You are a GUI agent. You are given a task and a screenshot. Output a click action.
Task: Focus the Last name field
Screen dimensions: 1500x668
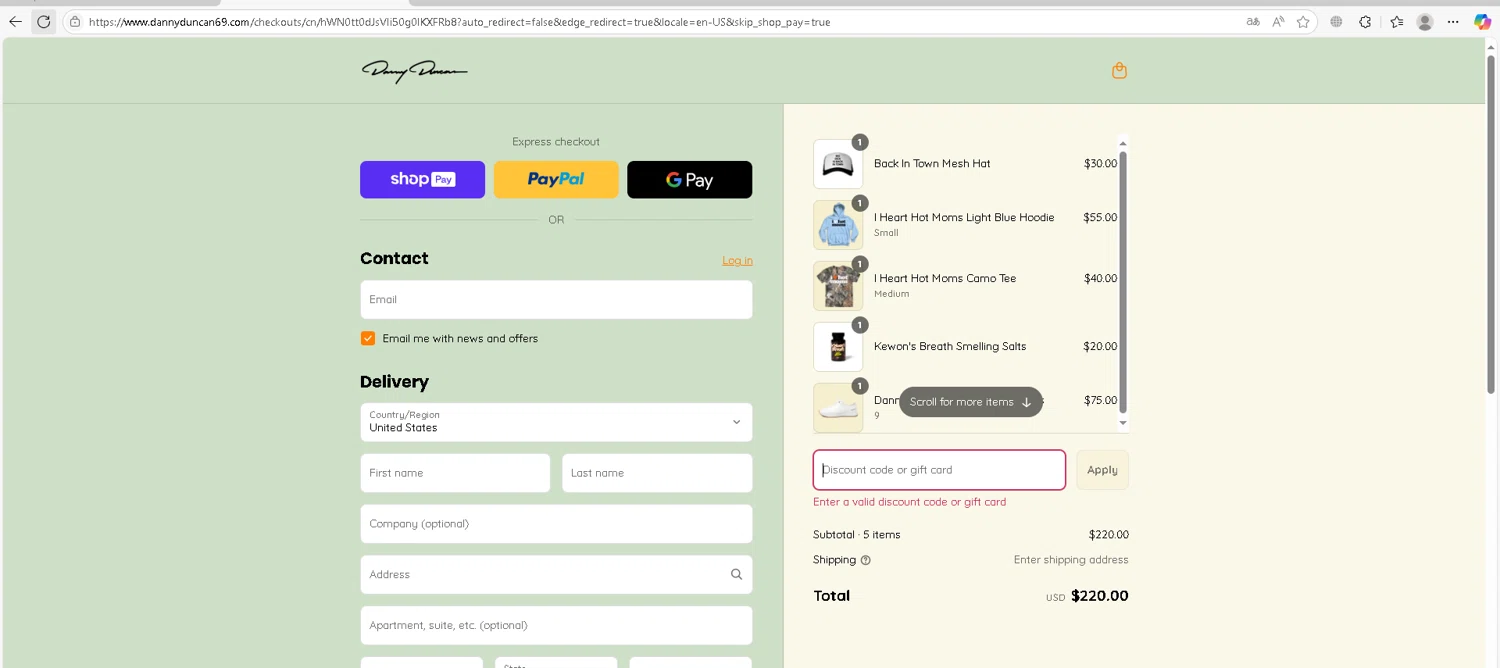[657, 473]
